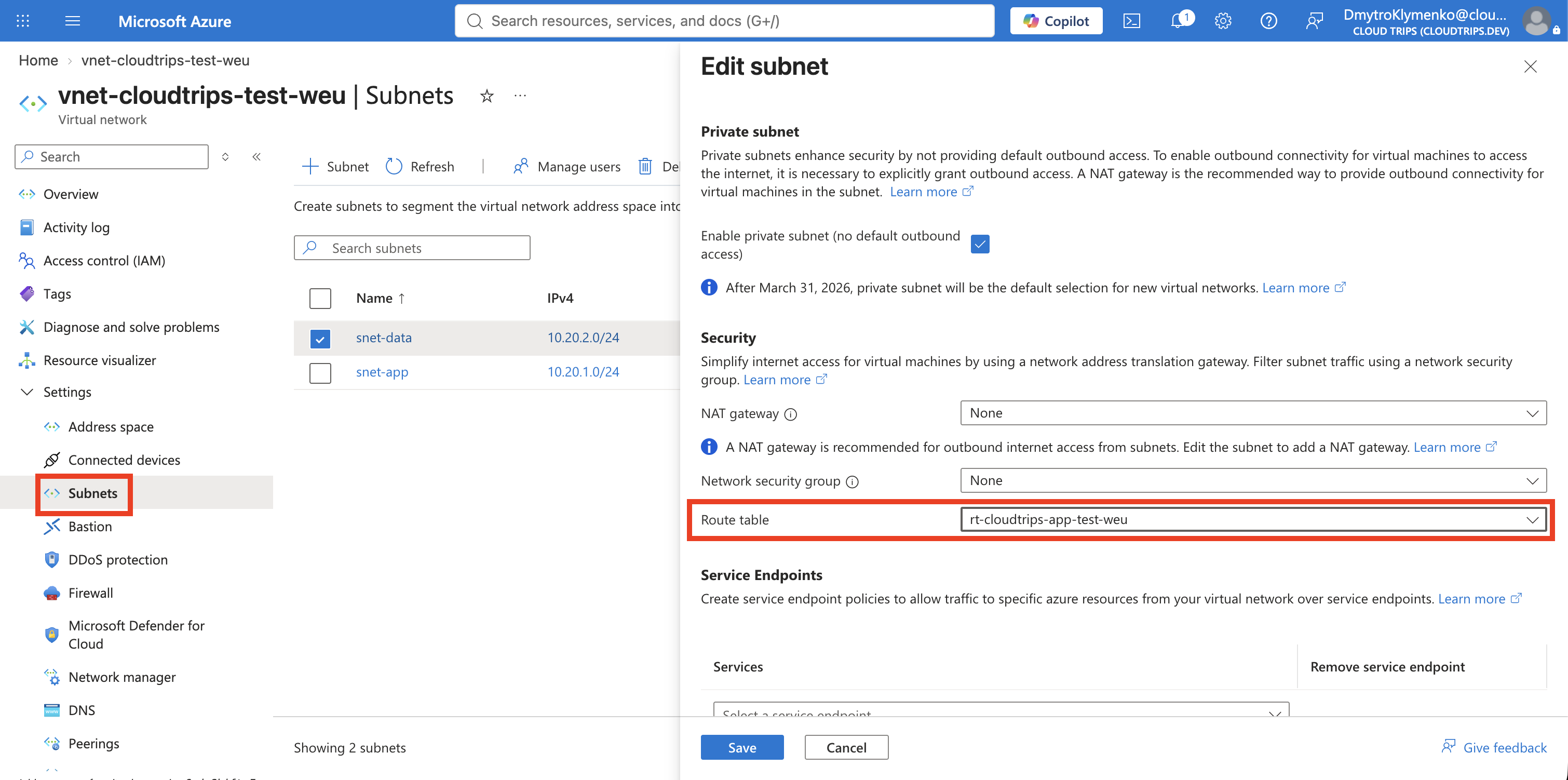This screenshot has width=1568, height=780.
Task: Click vnet-cloudtrips-test-weu breadcrumb
Action: pyautogui.click(x=166, y=60)
